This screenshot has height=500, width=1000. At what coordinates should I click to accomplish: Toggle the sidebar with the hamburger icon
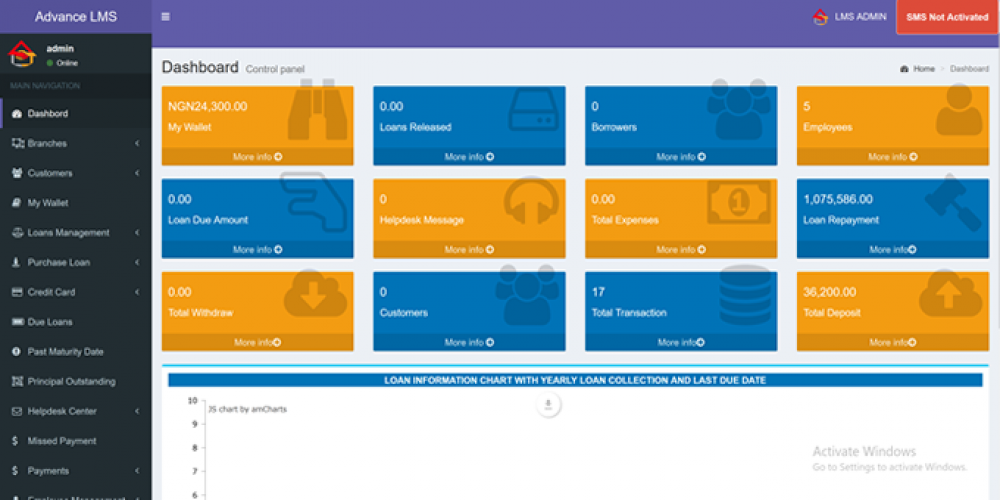point(165,17)
